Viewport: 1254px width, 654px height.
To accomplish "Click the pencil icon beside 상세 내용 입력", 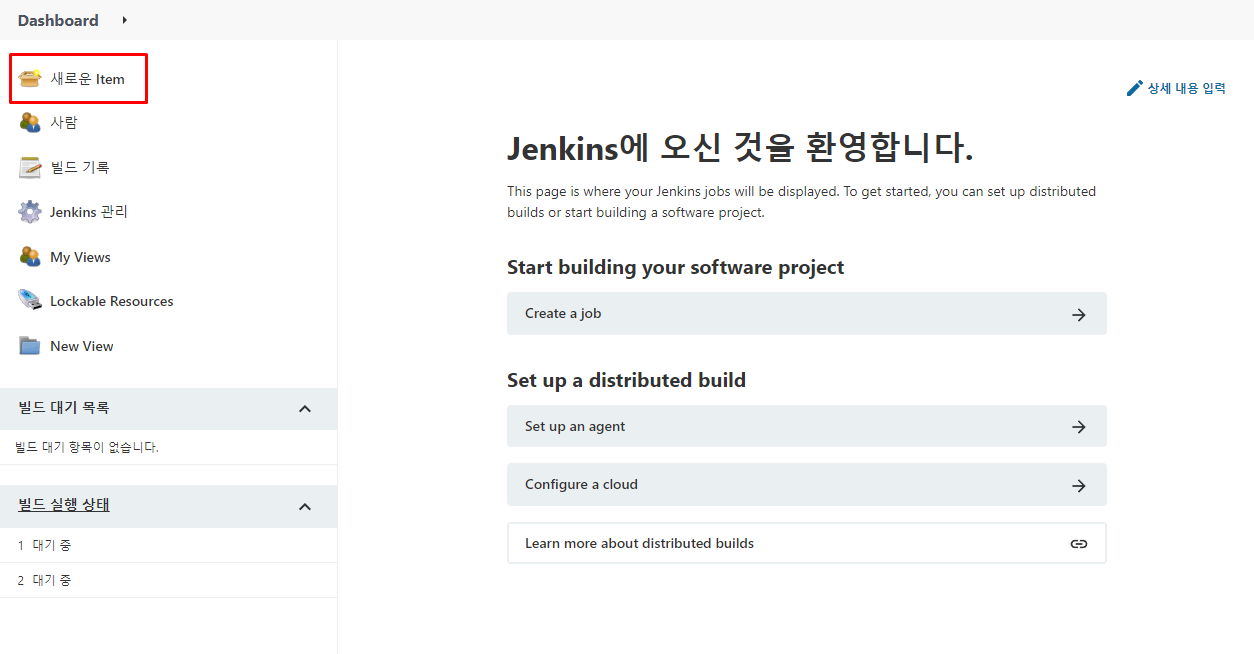I will [1134, 88].
